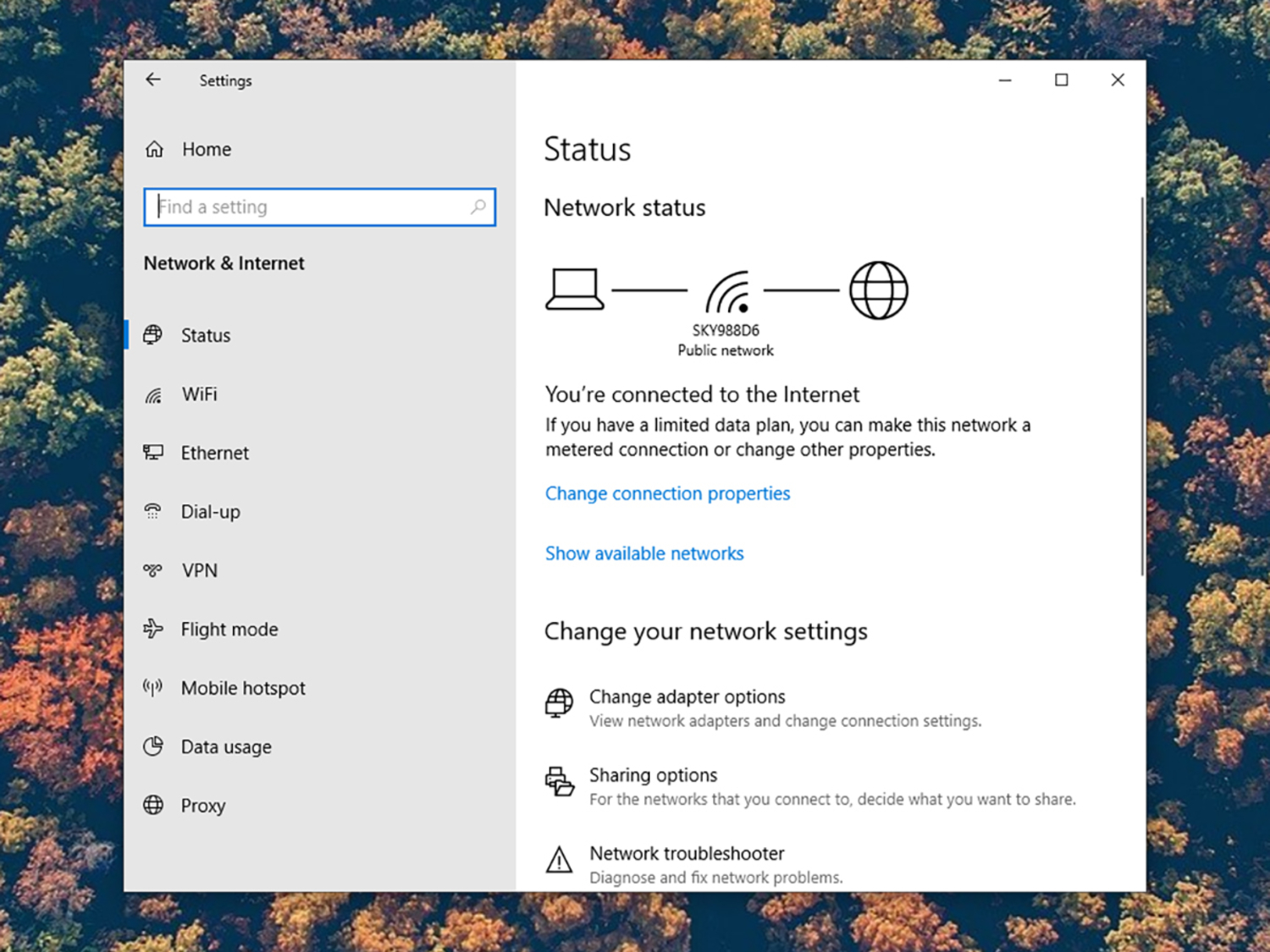The height and width of the screenshot is (952, 1270).
Task: Click the WiFi signal icon in sidebar
Action: (153, 395)
